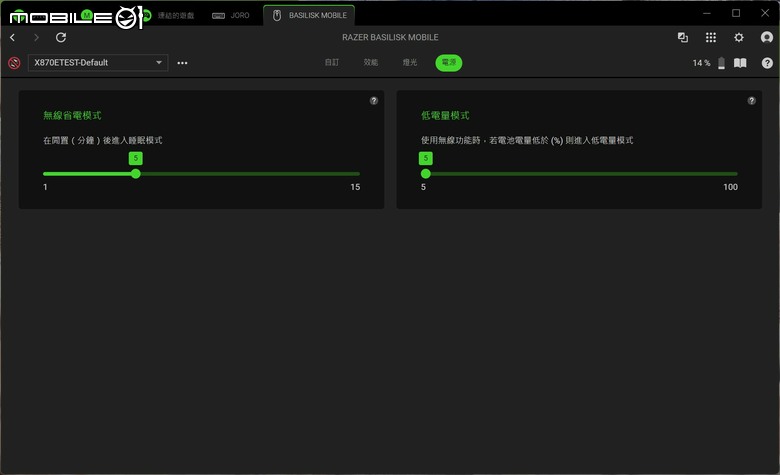Select the BASILISK MOBILE device tab
The height and width of the screenshot is (475, 780).
[309, 15]
